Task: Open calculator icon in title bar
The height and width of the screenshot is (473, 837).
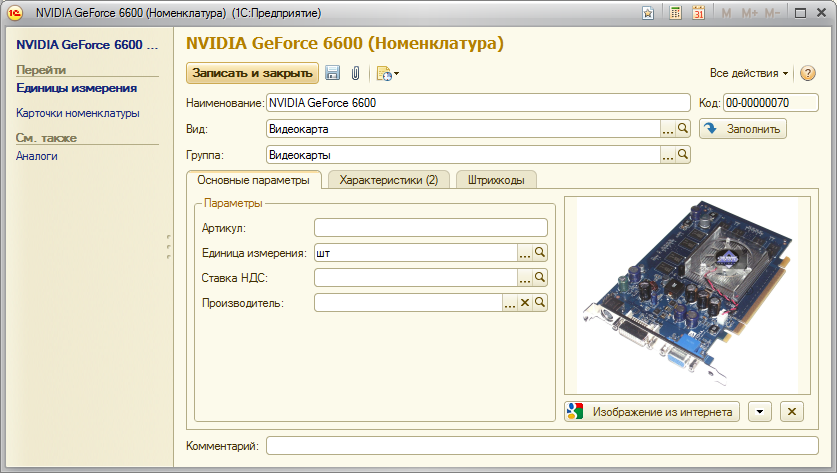Action: pyautogui.click(x=675, y=13)
